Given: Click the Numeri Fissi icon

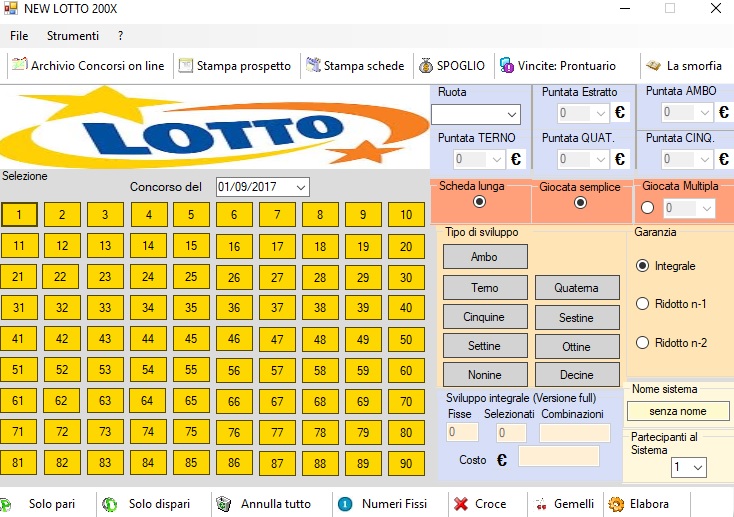Looking at the screenshot, I should 345,504.
